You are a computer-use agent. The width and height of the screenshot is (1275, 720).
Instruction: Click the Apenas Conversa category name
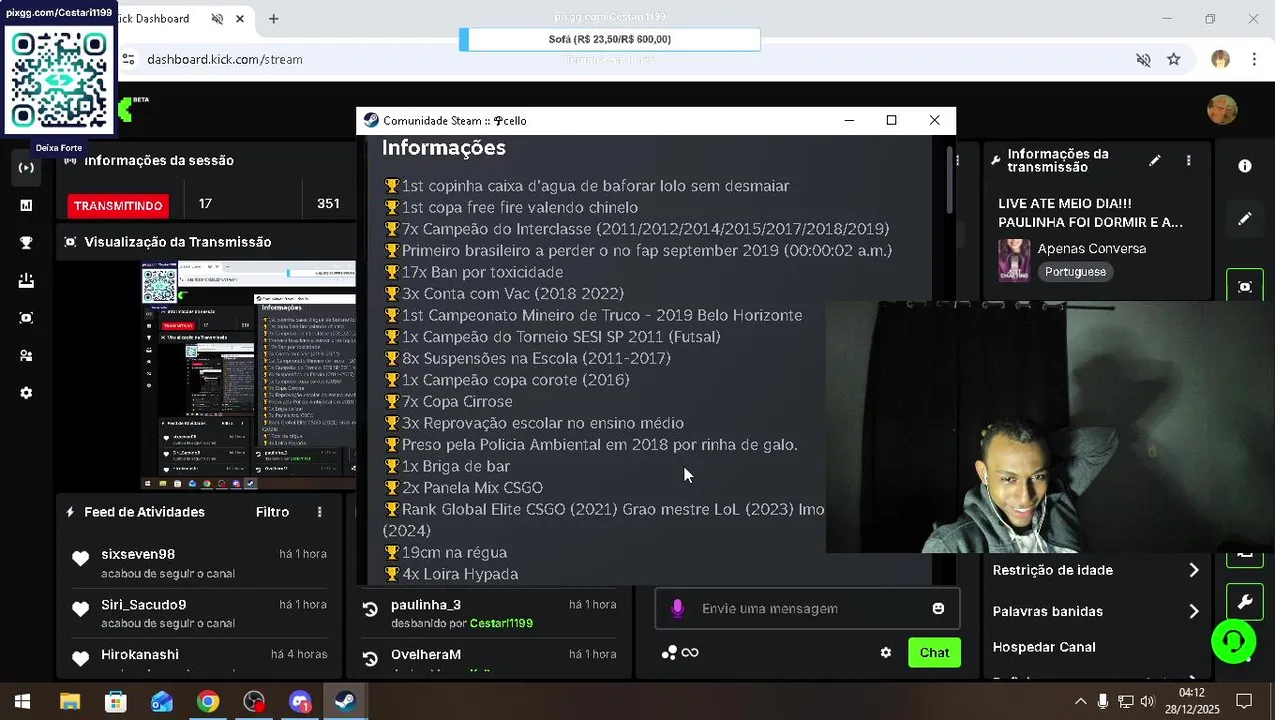tap(1092, 248)
